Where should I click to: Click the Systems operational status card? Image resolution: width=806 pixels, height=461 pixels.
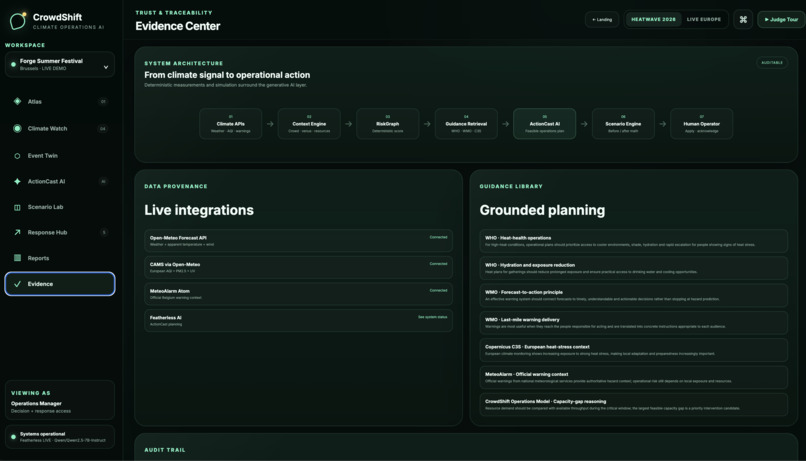(60, 437)
